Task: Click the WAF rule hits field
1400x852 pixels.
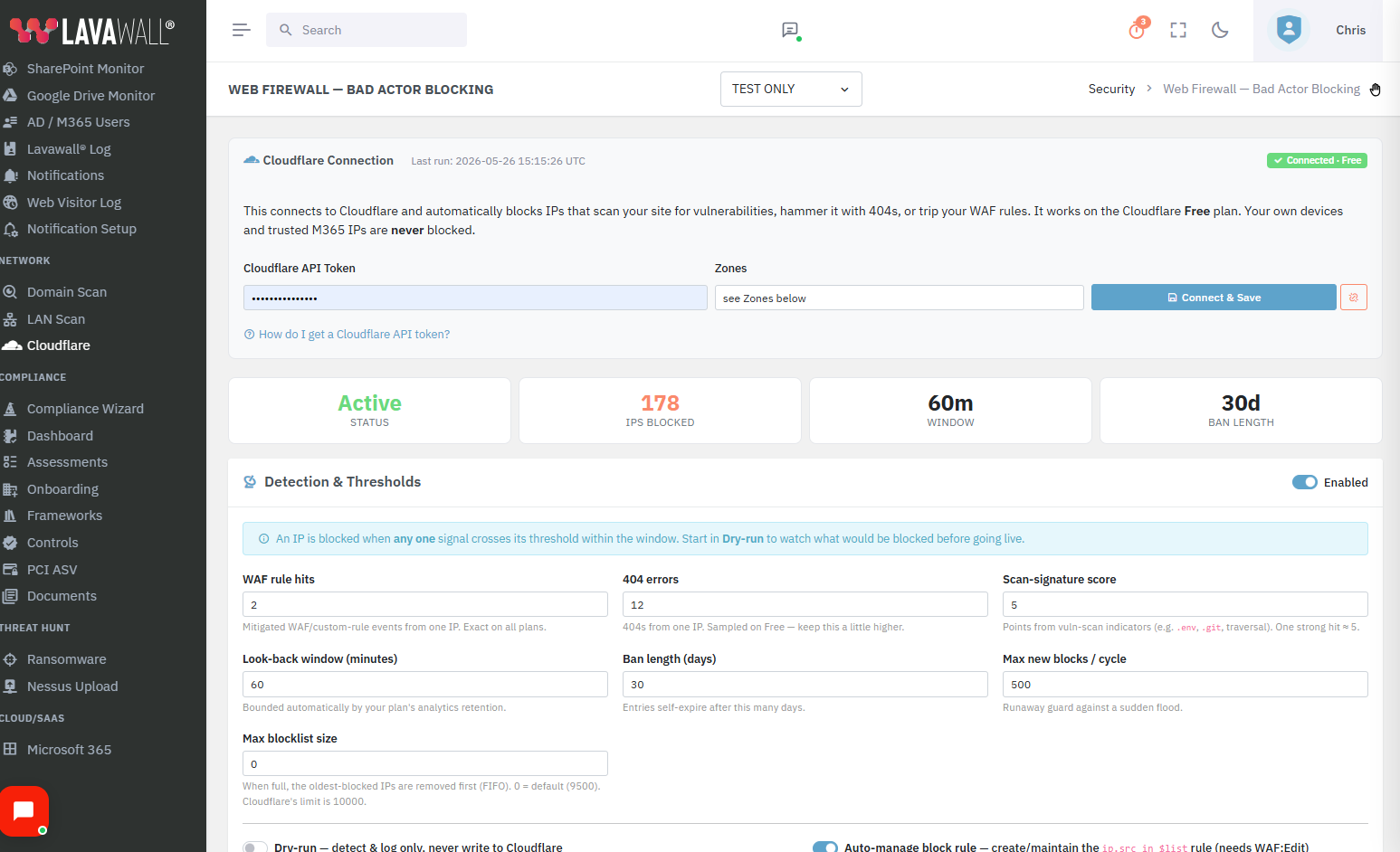Action: (425, 604)
